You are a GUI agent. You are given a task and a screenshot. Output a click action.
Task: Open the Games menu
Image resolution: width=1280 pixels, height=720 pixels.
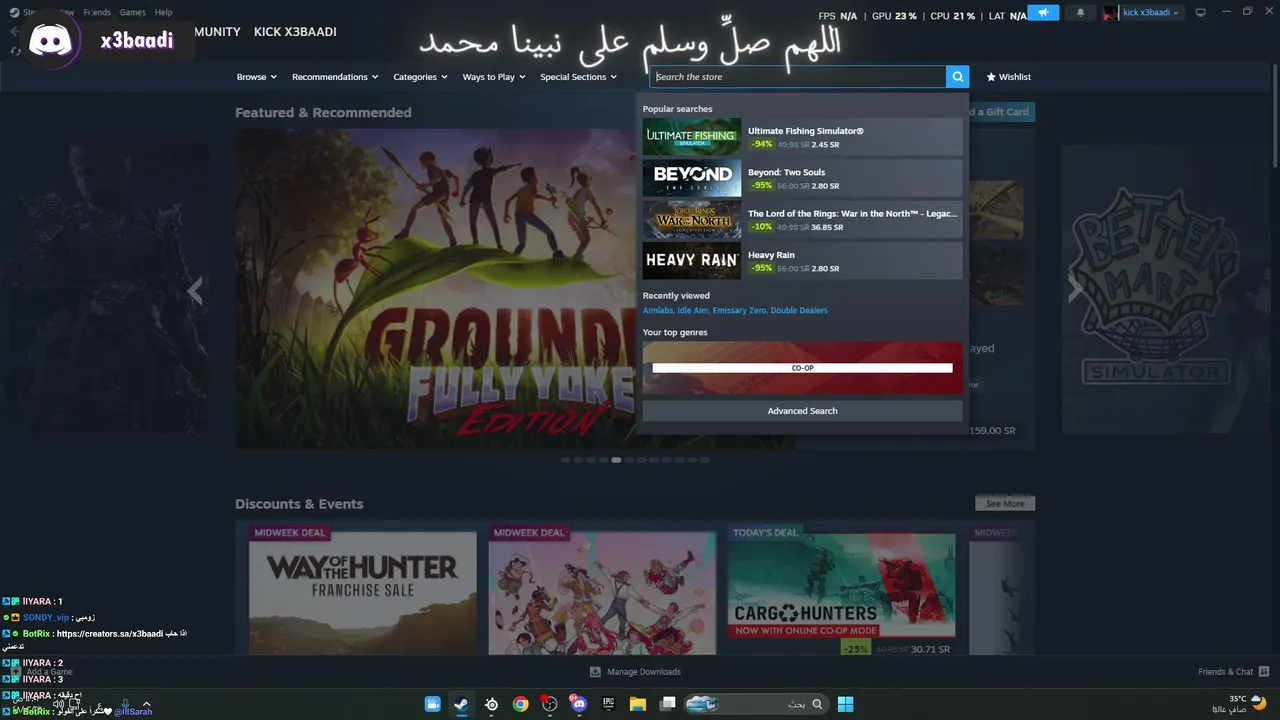(132, 12)
